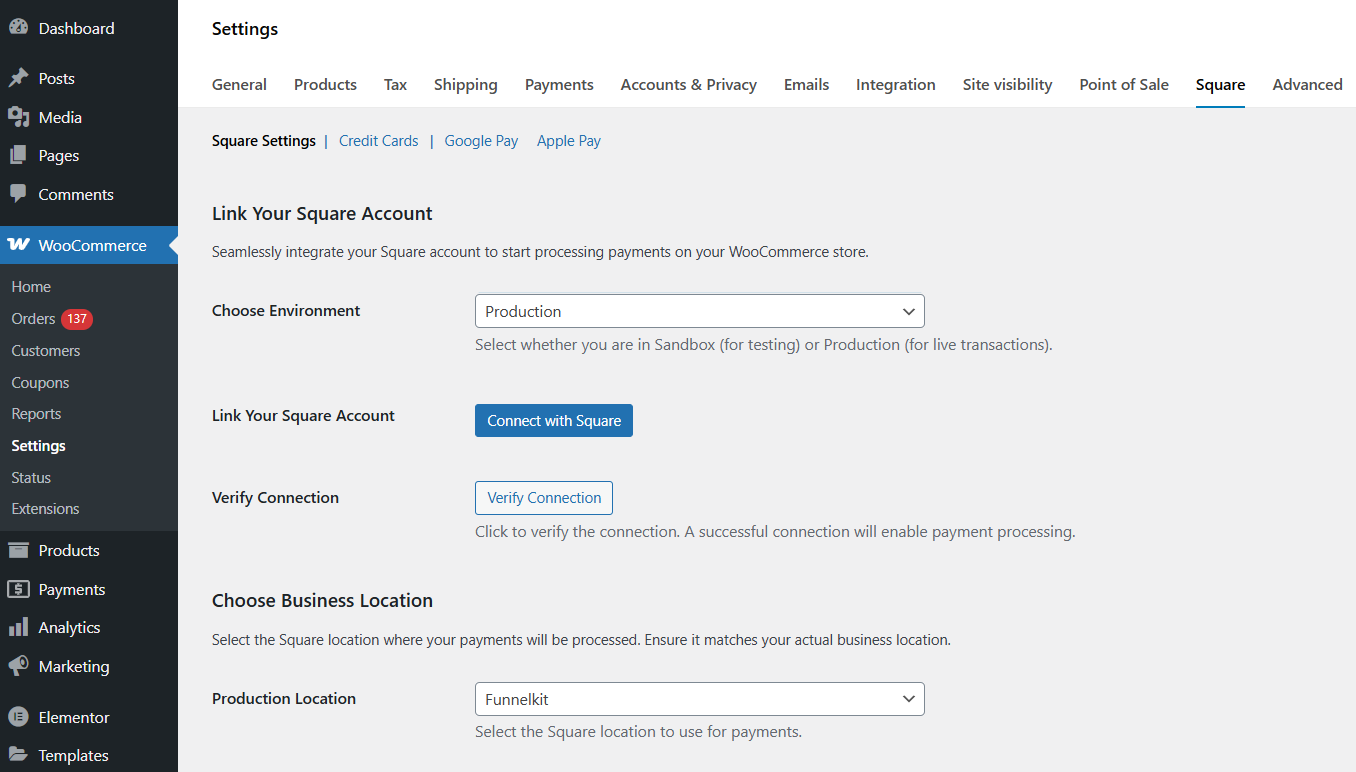Viewport: 1356px width, 772px height.
Task: Open the Pages menu label
Action: pos(58,156)
